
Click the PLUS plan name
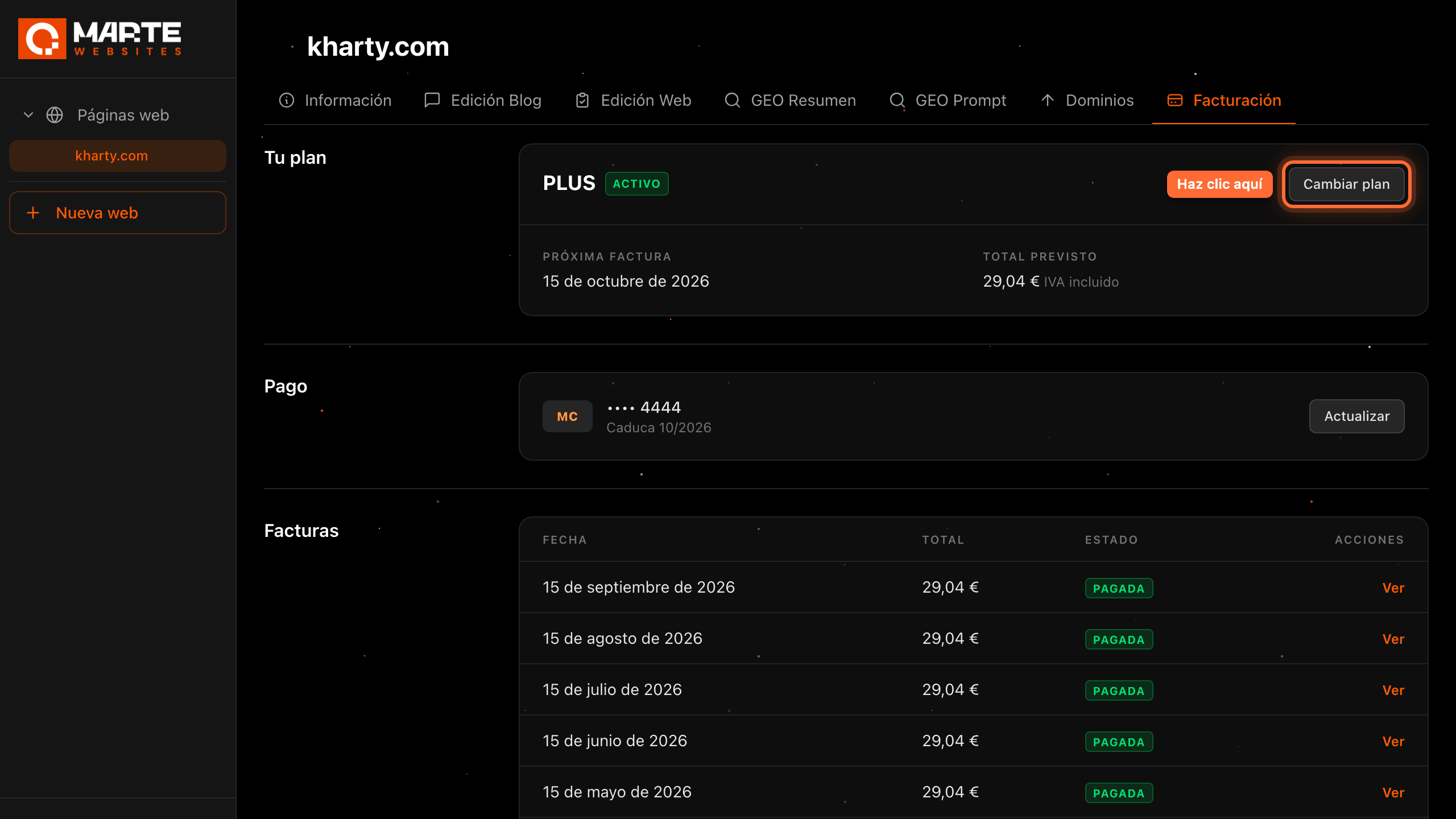(569, 183)
